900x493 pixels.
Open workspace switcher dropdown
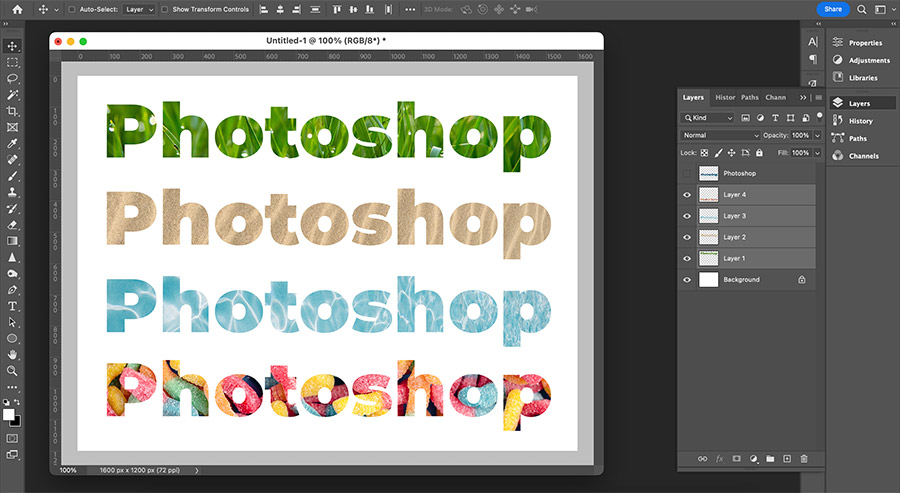[x=883, y=9]
